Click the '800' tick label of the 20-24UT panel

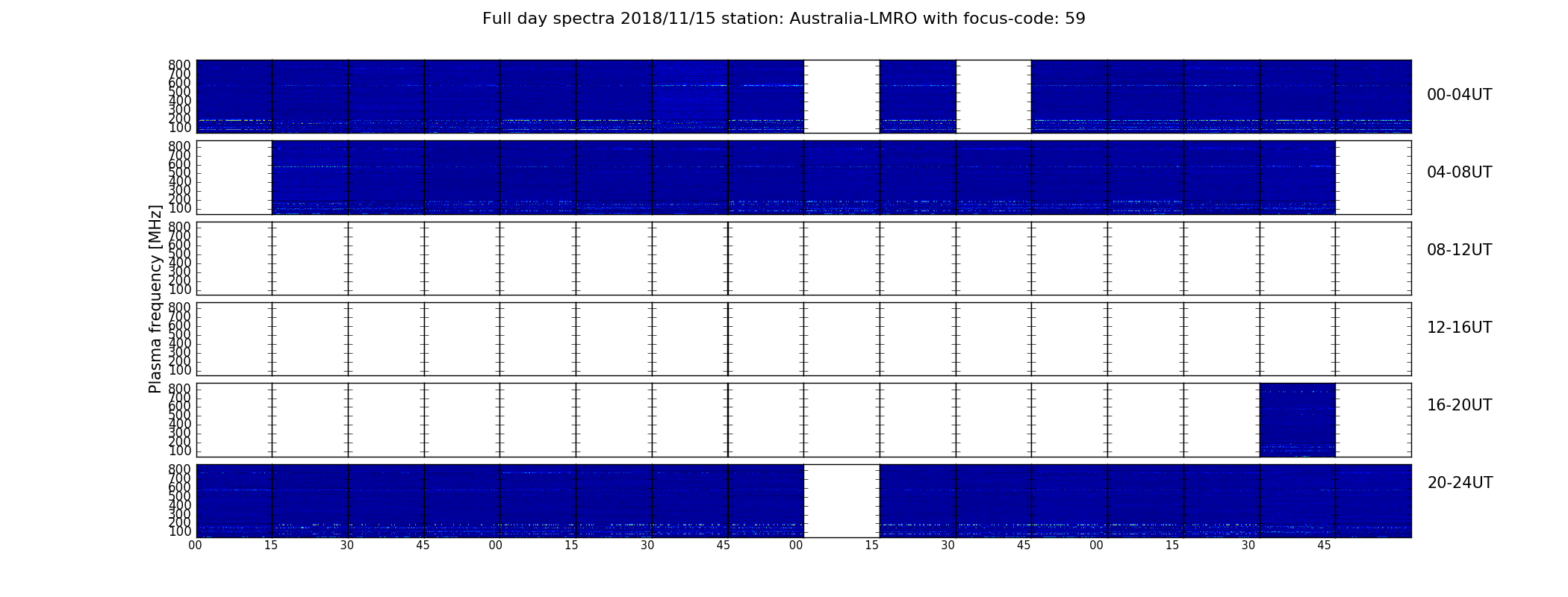click(180, 469)
